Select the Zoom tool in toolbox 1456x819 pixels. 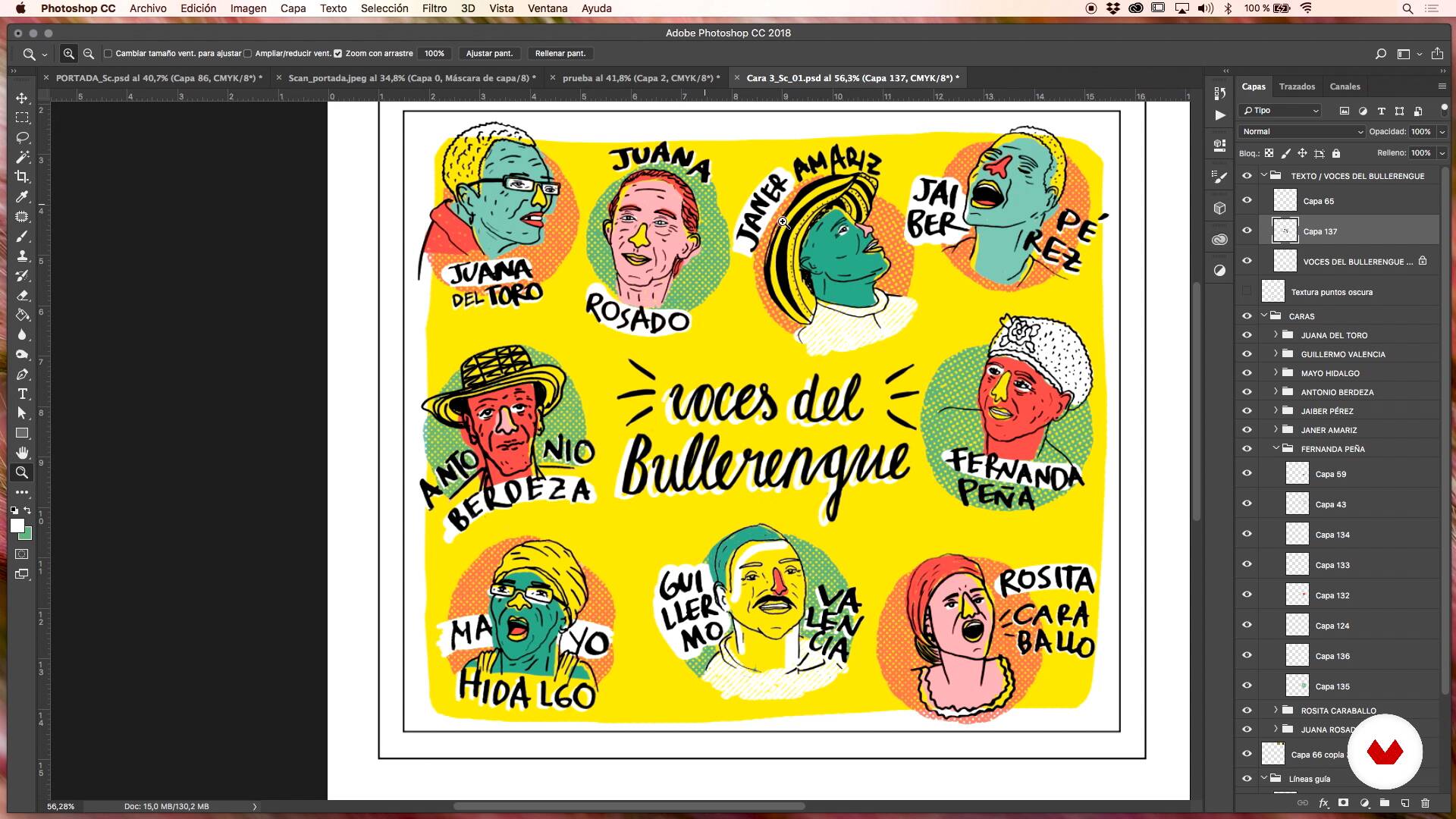(x=22, y=472)
